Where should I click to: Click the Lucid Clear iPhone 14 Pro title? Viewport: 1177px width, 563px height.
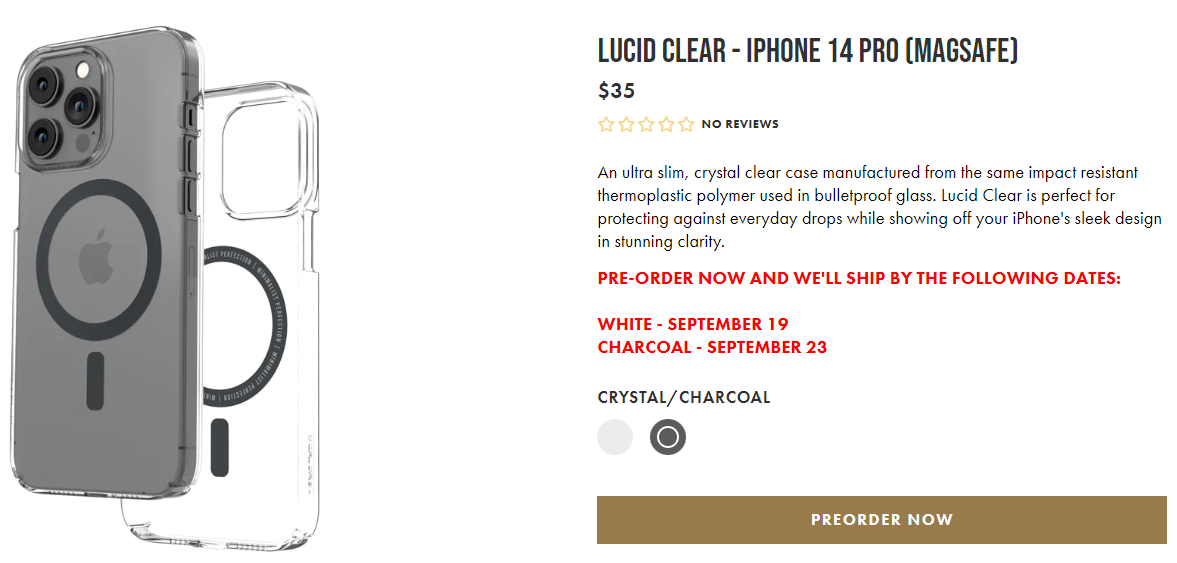(x=807, y=51)
